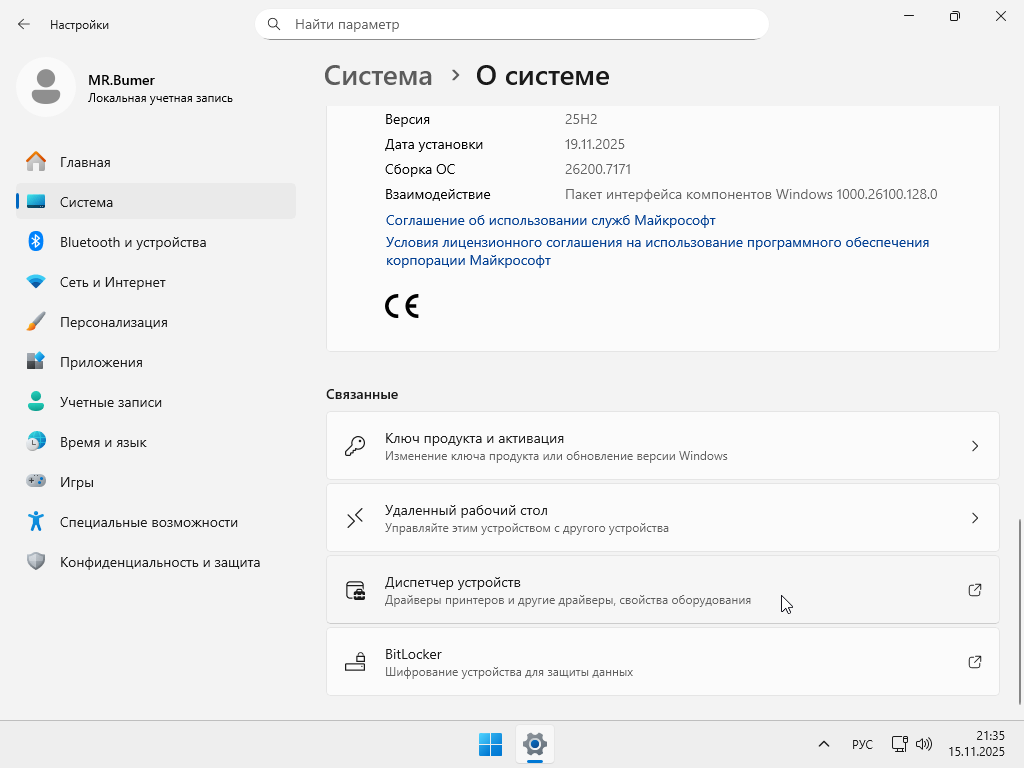Open Сеть и Интернет settings
This screenshot has height=768, width=1024.
[112, 282]
